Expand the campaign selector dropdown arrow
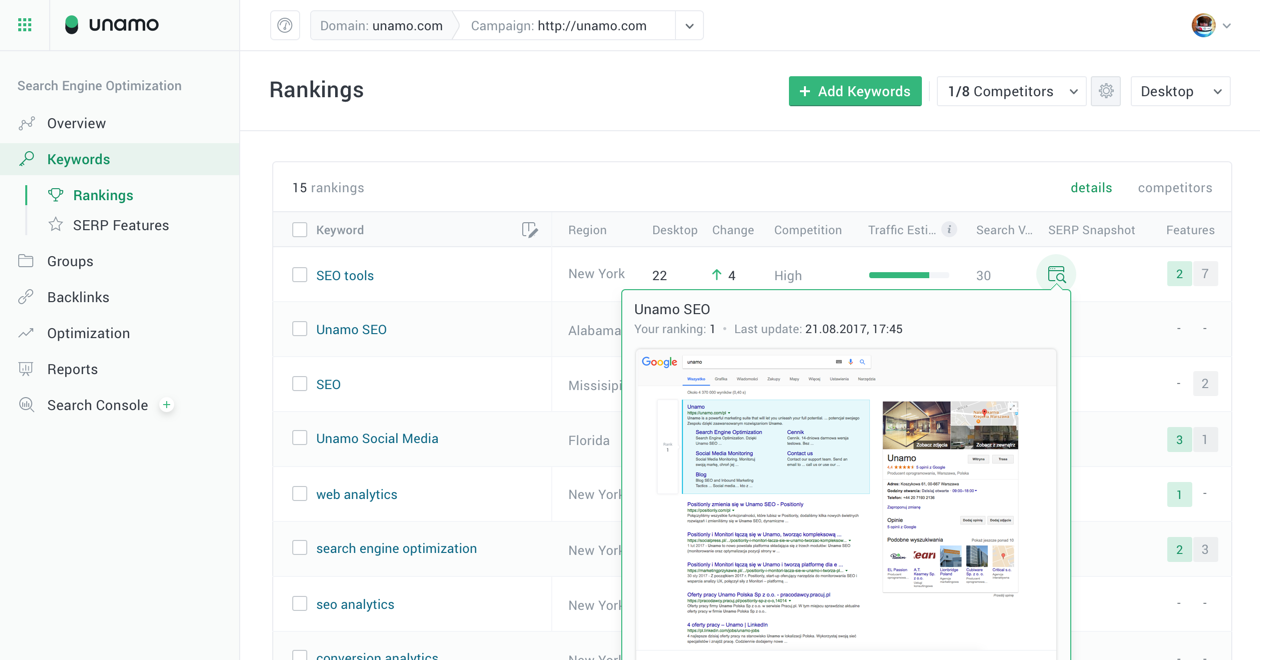1264x660 pixels. [x=689, y=26]
